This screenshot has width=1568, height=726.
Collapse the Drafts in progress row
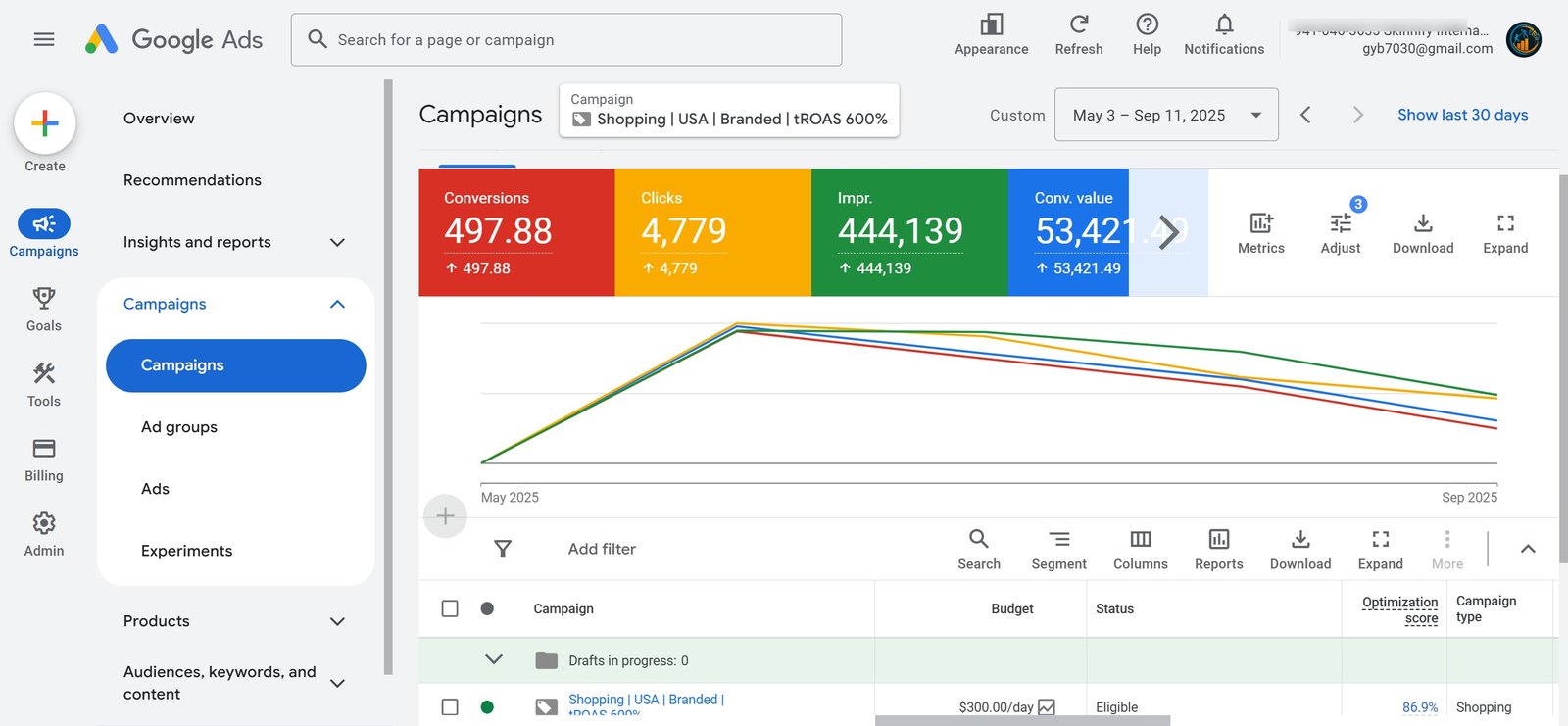(494, 660)
